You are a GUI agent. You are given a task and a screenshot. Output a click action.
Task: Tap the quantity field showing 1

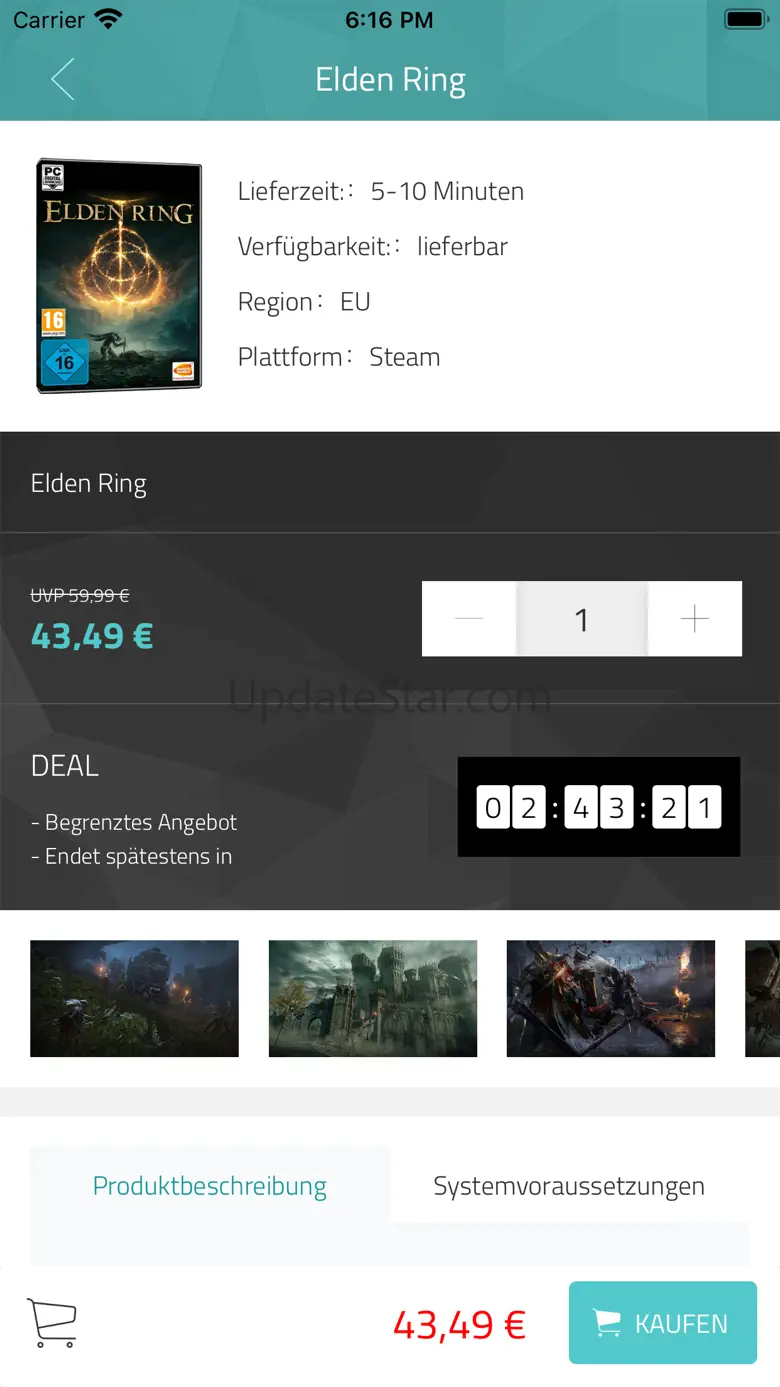tap(582, 619)
